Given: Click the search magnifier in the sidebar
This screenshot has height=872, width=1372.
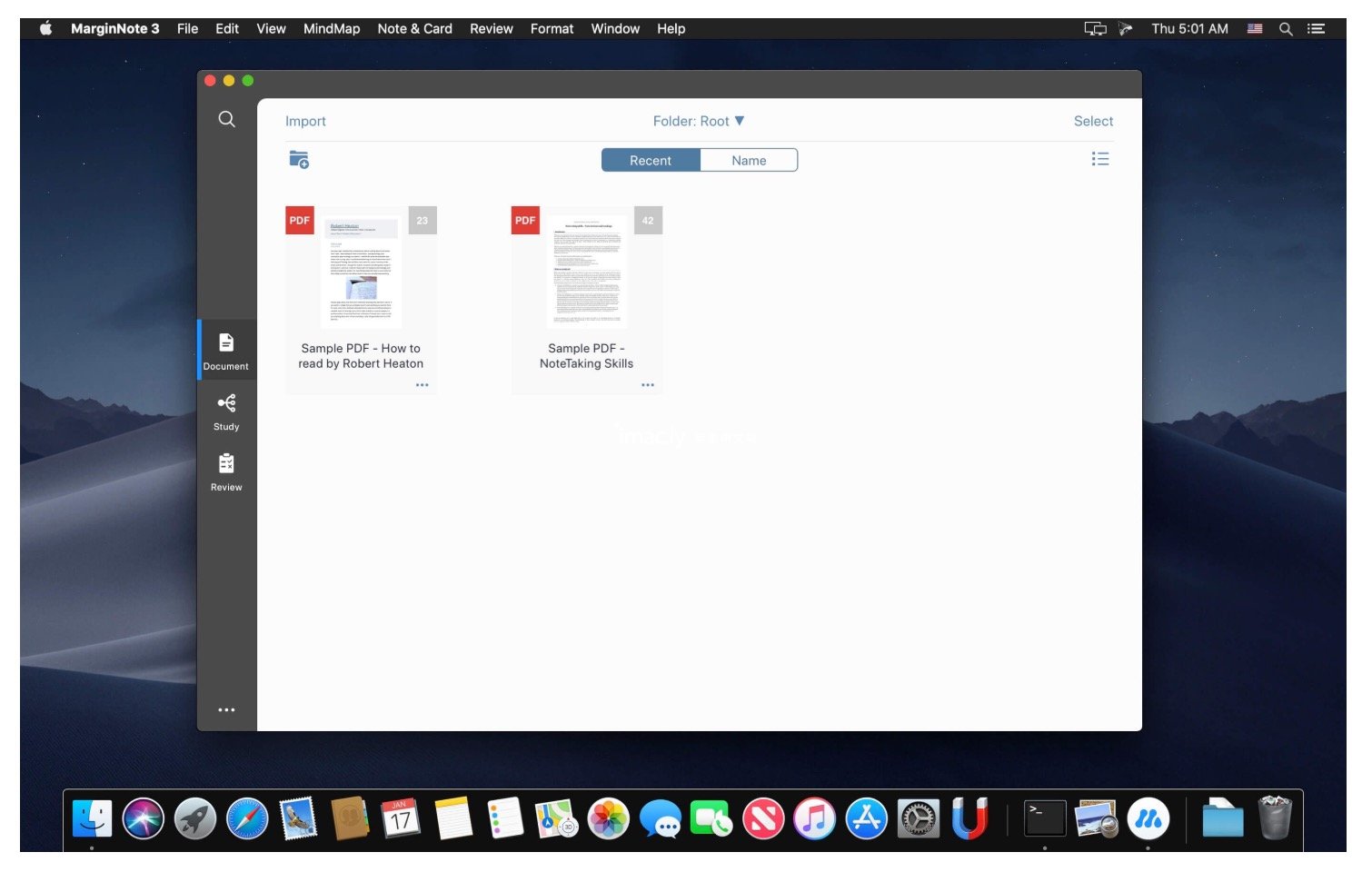Looking at the screenshot, I should (226, 119).
